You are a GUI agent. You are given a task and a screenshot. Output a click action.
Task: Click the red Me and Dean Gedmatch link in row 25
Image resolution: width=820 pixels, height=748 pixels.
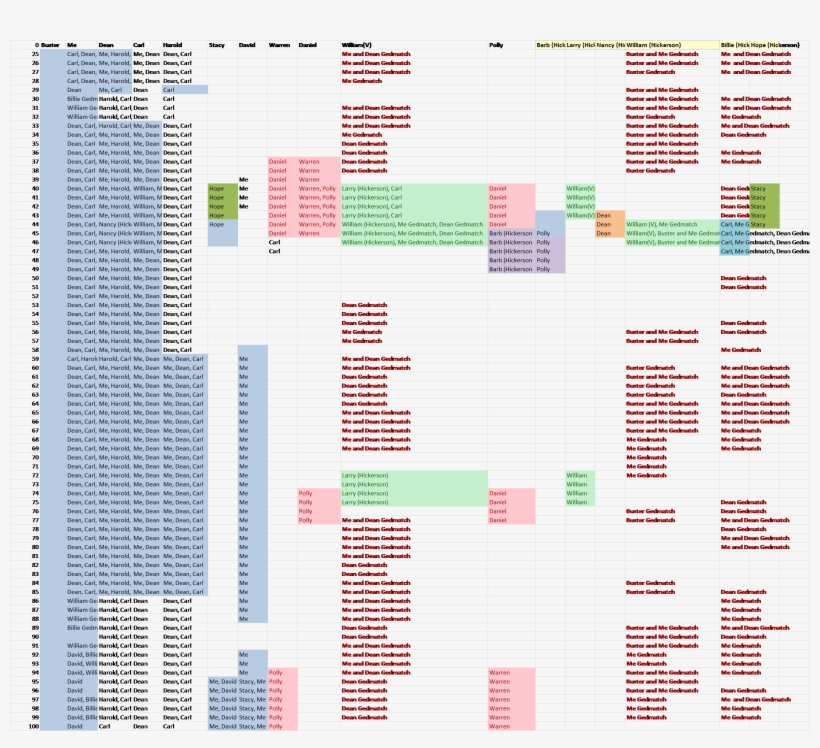(375, 53)
